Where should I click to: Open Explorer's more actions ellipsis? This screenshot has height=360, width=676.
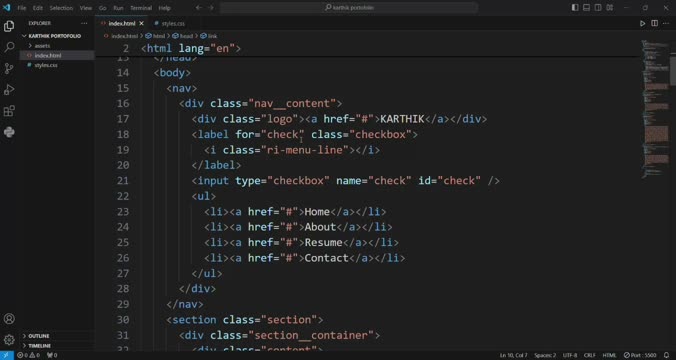(84, 23)
